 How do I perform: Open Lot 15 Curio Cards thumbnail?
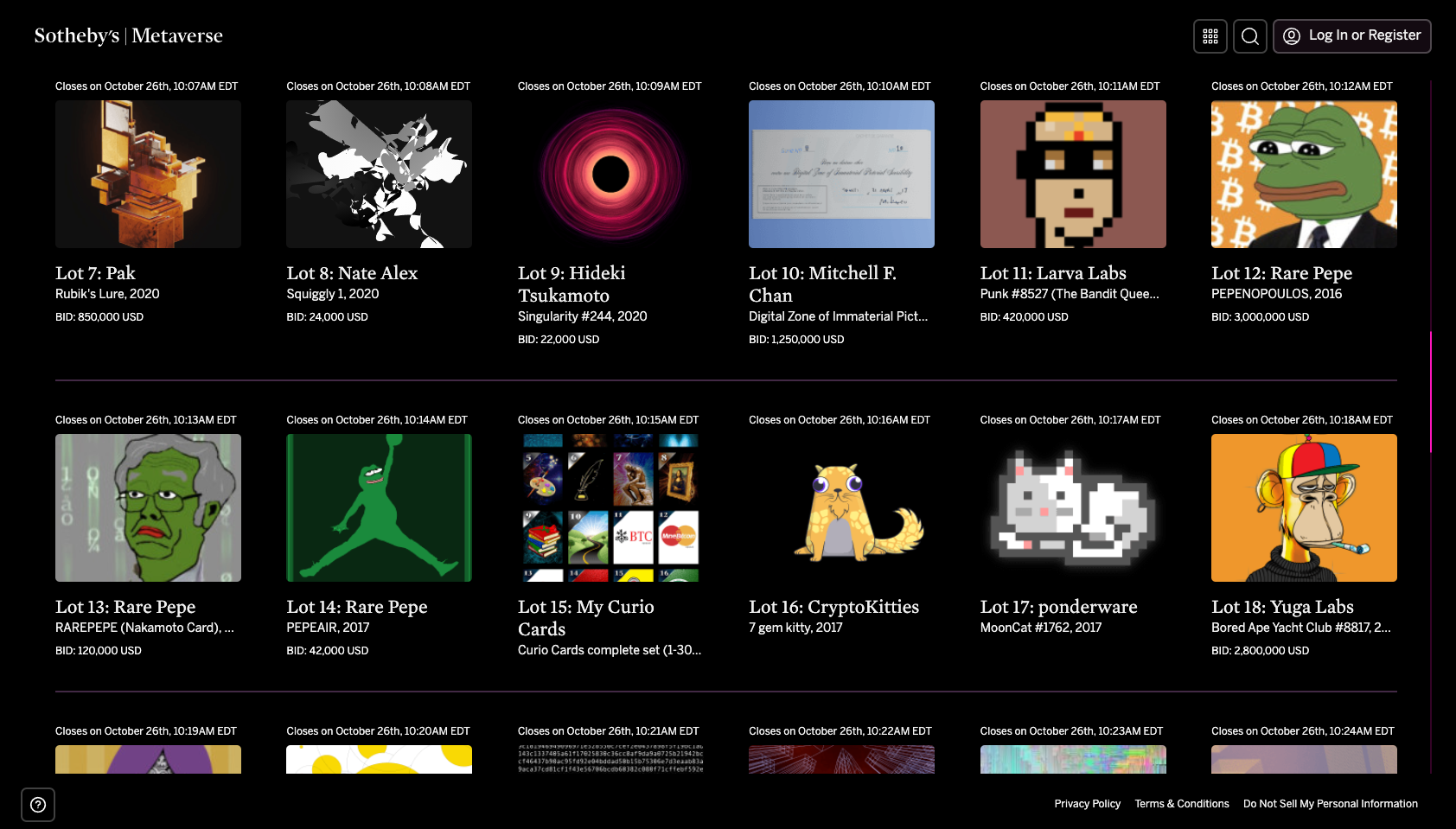pos(610,507)
